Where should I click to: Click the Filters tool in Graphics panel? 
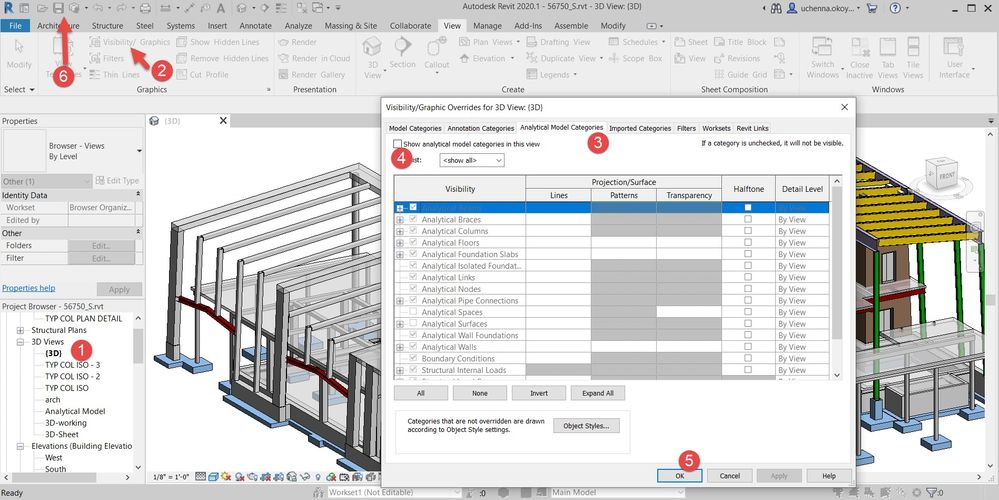click(x=106, y=59)
